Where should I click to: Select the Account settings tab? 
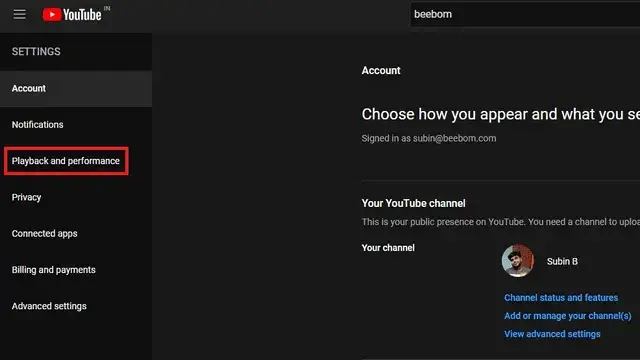(76, 89)
